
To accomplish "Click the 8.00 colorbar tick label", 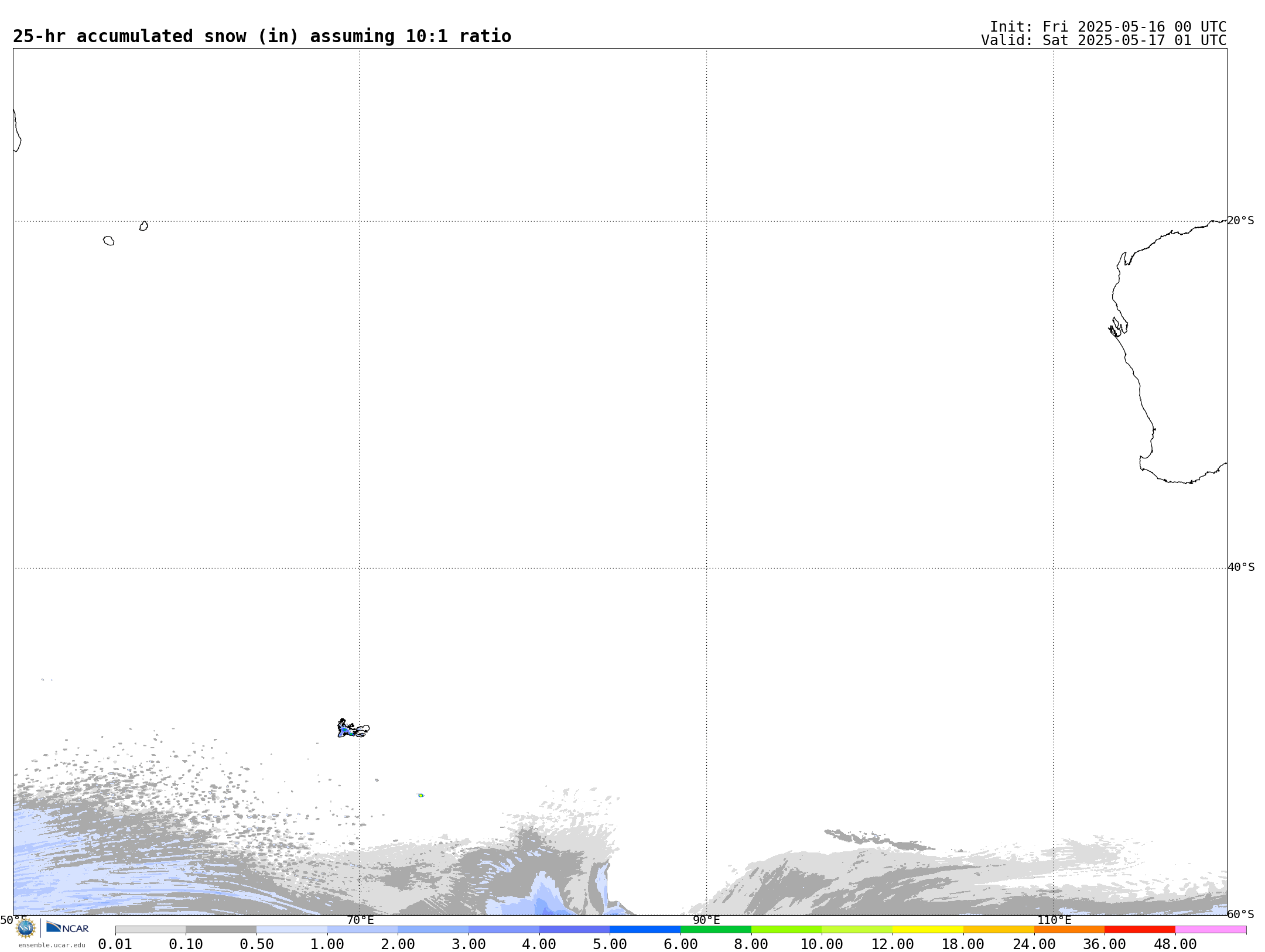I will click(x=751, y=944).
